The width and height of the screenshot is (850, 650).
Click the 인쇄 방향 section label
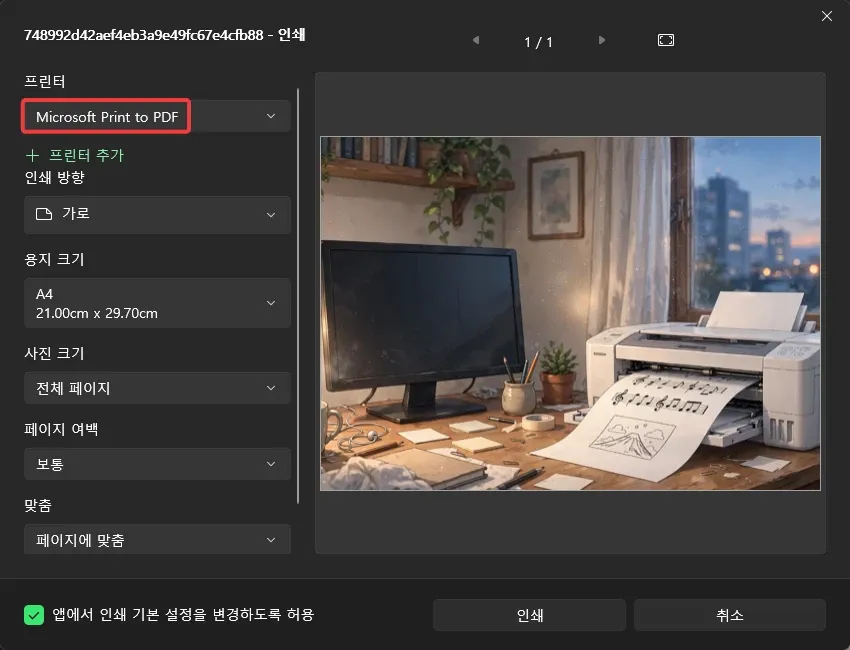click(x=54, y=177)
